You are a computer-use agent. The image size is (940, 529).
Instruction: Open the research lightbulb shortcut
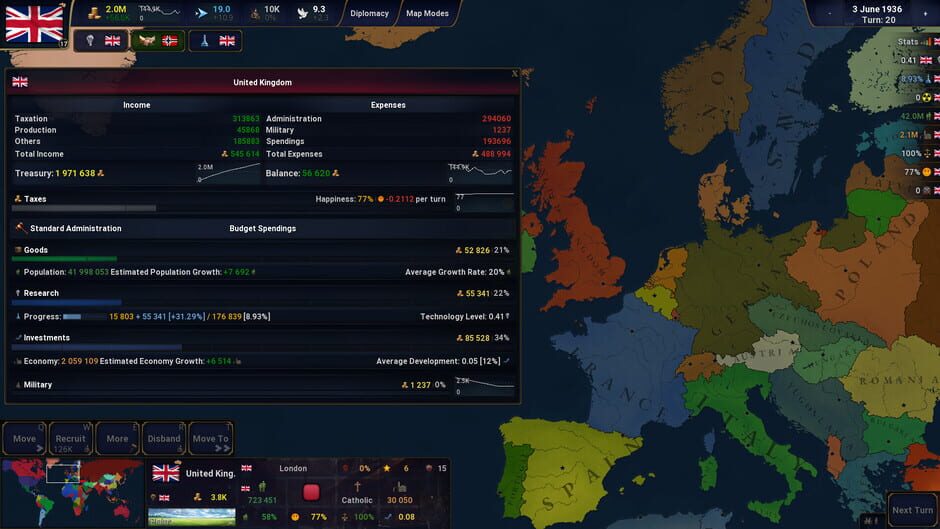click(x=101, y=41)
